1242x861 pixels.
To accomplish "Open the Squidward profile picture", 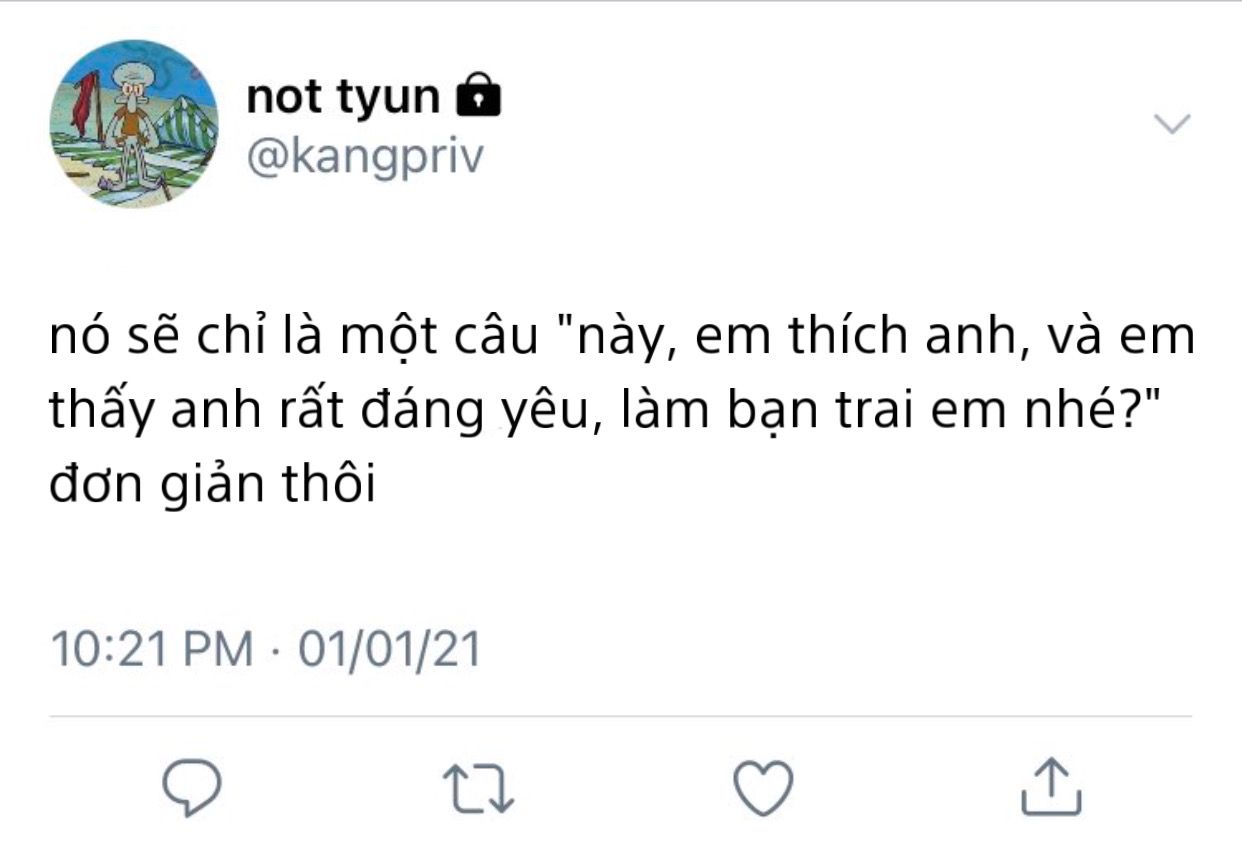I will tap(133, 125).
